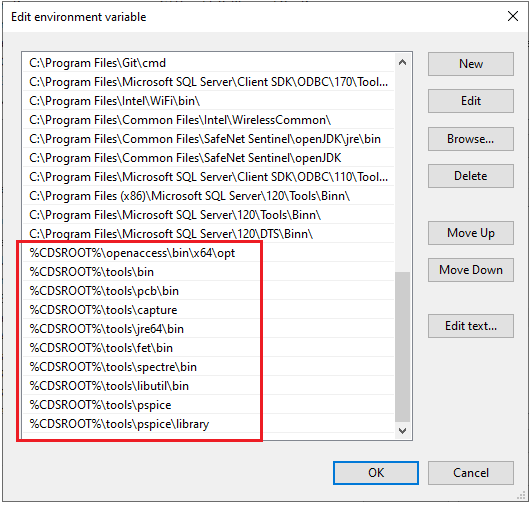Click the scrollbar up arrow
Screen dimensions: 532x505
[x=402, y=62]
